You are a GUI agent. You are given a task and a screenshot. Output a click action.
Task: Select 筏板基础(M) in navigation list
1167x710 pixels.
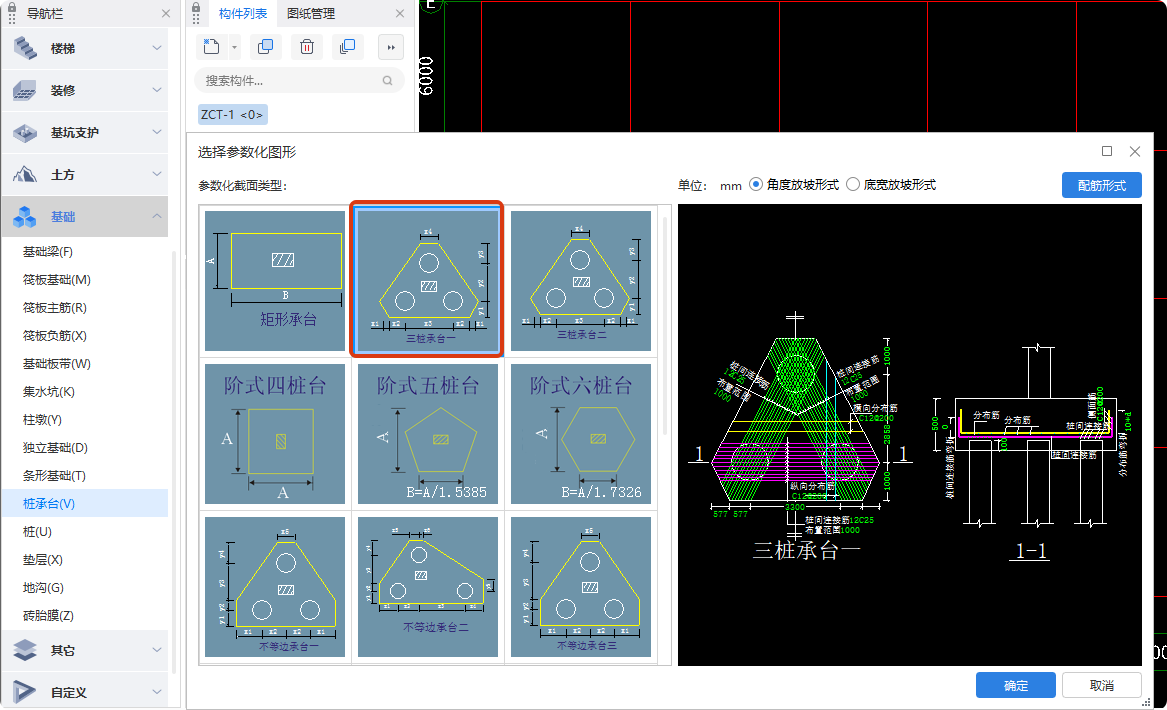[x=85, y=280]
